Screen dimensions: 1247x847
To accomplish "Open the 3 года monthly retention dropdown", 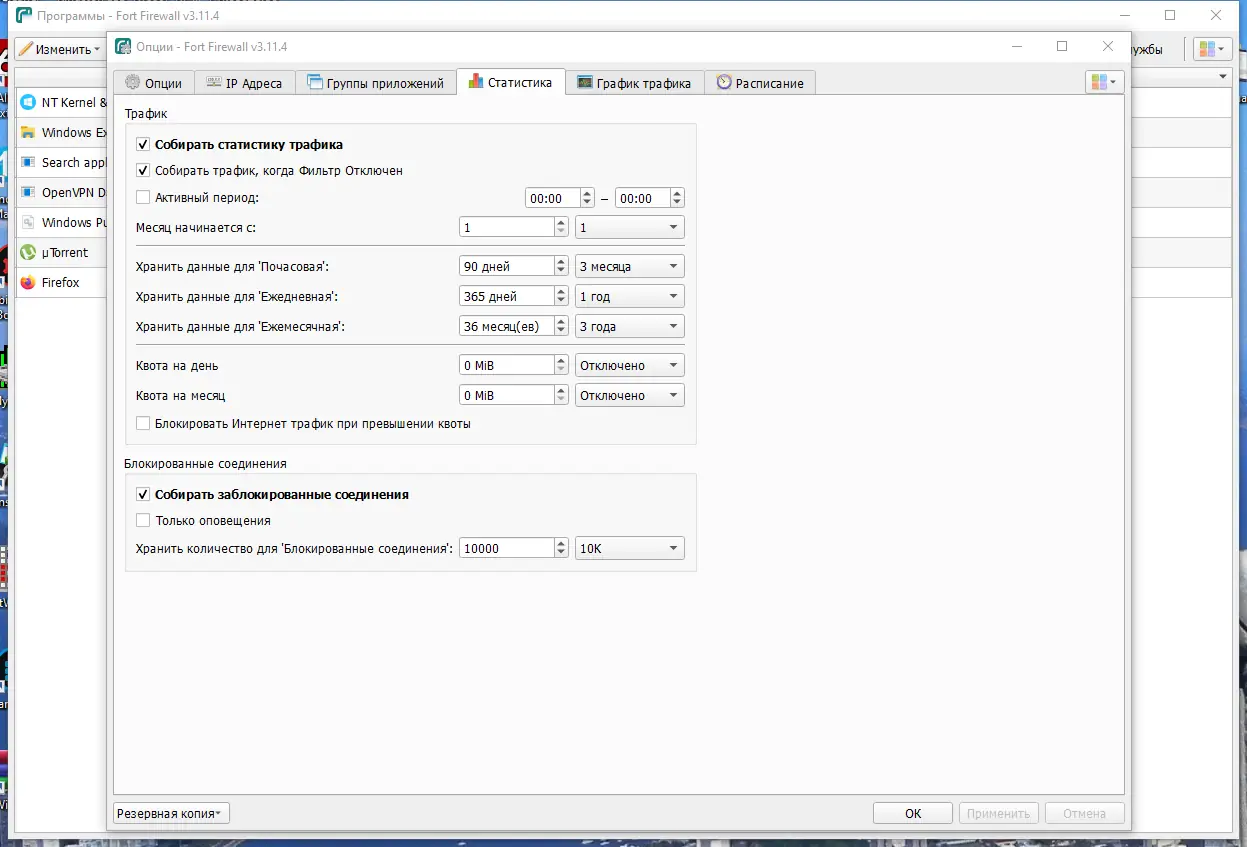I will [x=630, y=327].
